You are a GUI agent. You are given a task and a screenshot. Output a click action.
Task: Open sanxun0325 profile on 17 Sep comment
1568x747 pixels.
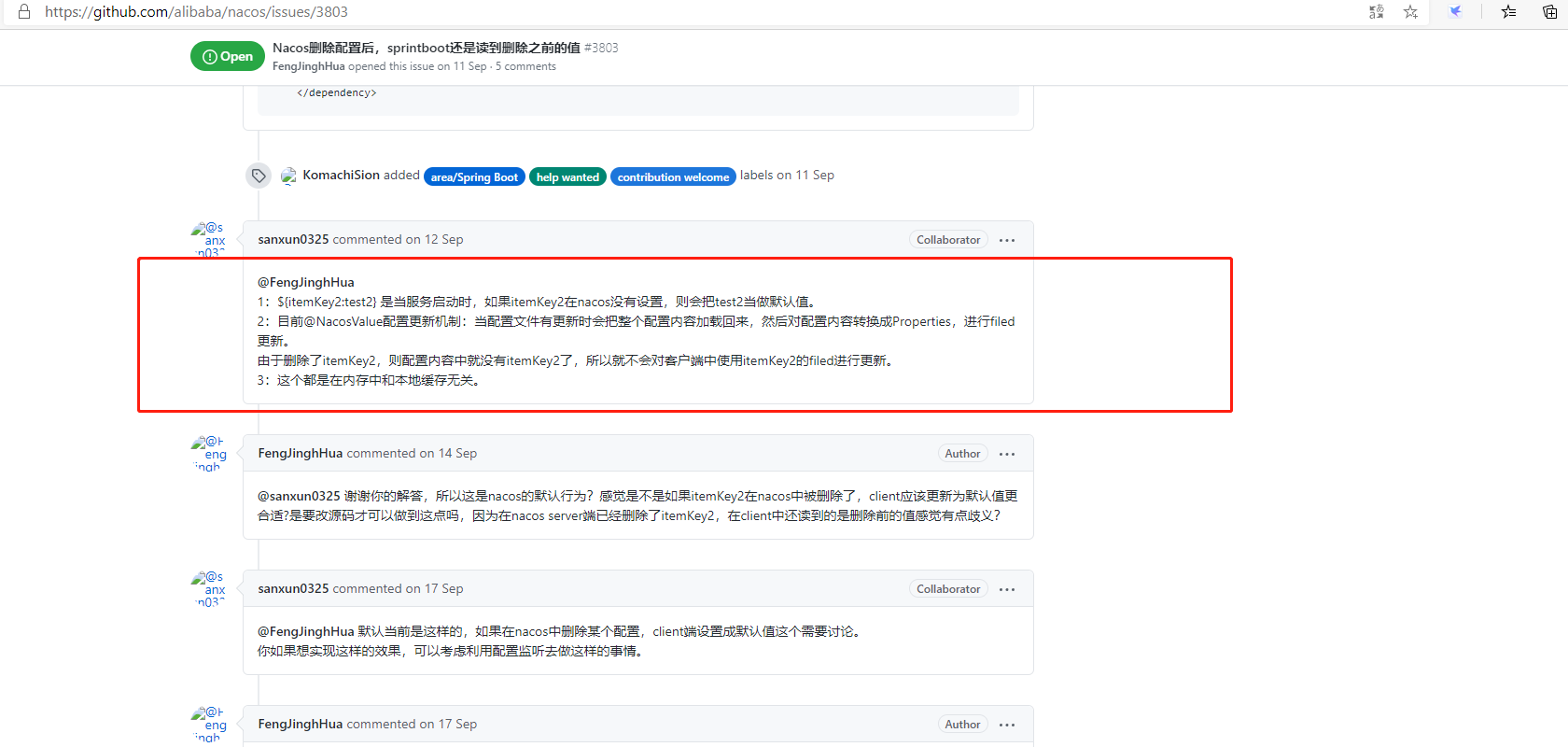293,588
